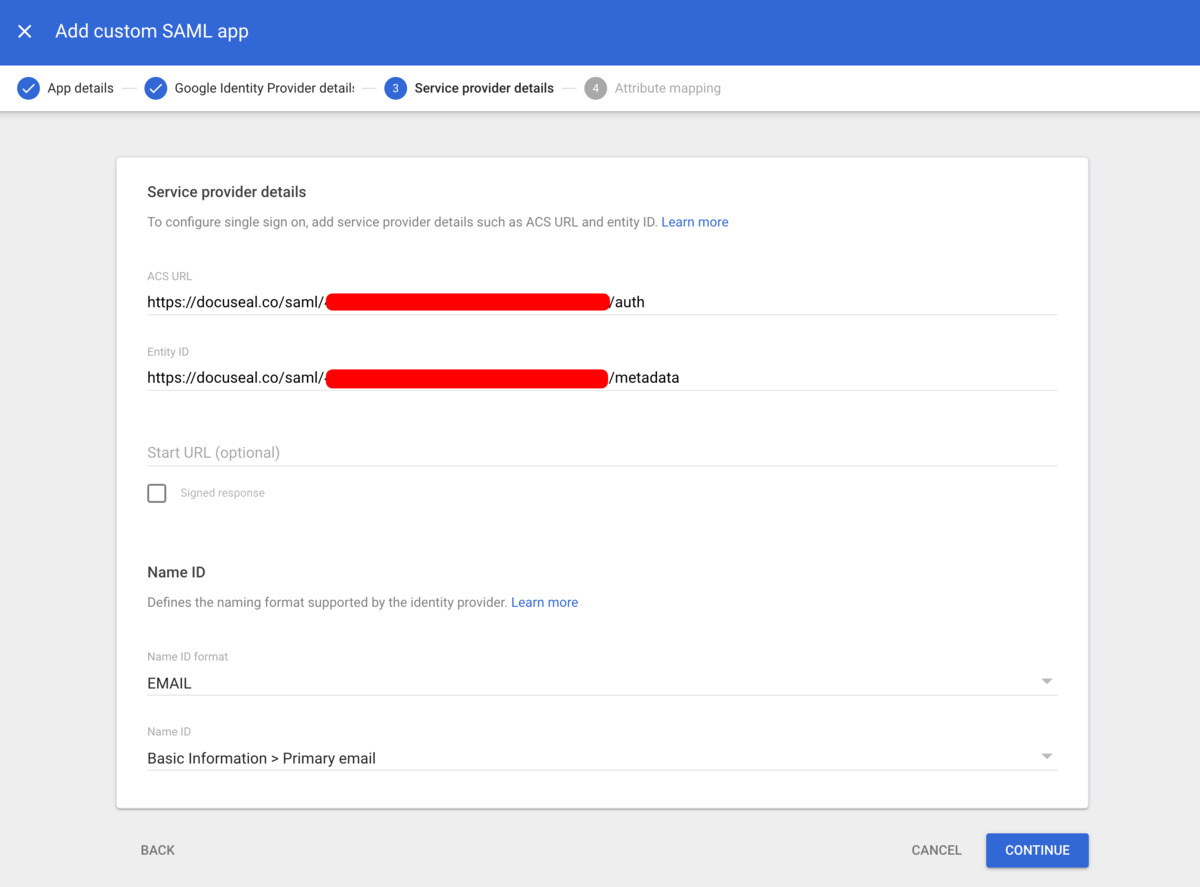Close the Add custom SAML app dialog
The width and height of the screenshot is (1200, 887).
[25, 32]
